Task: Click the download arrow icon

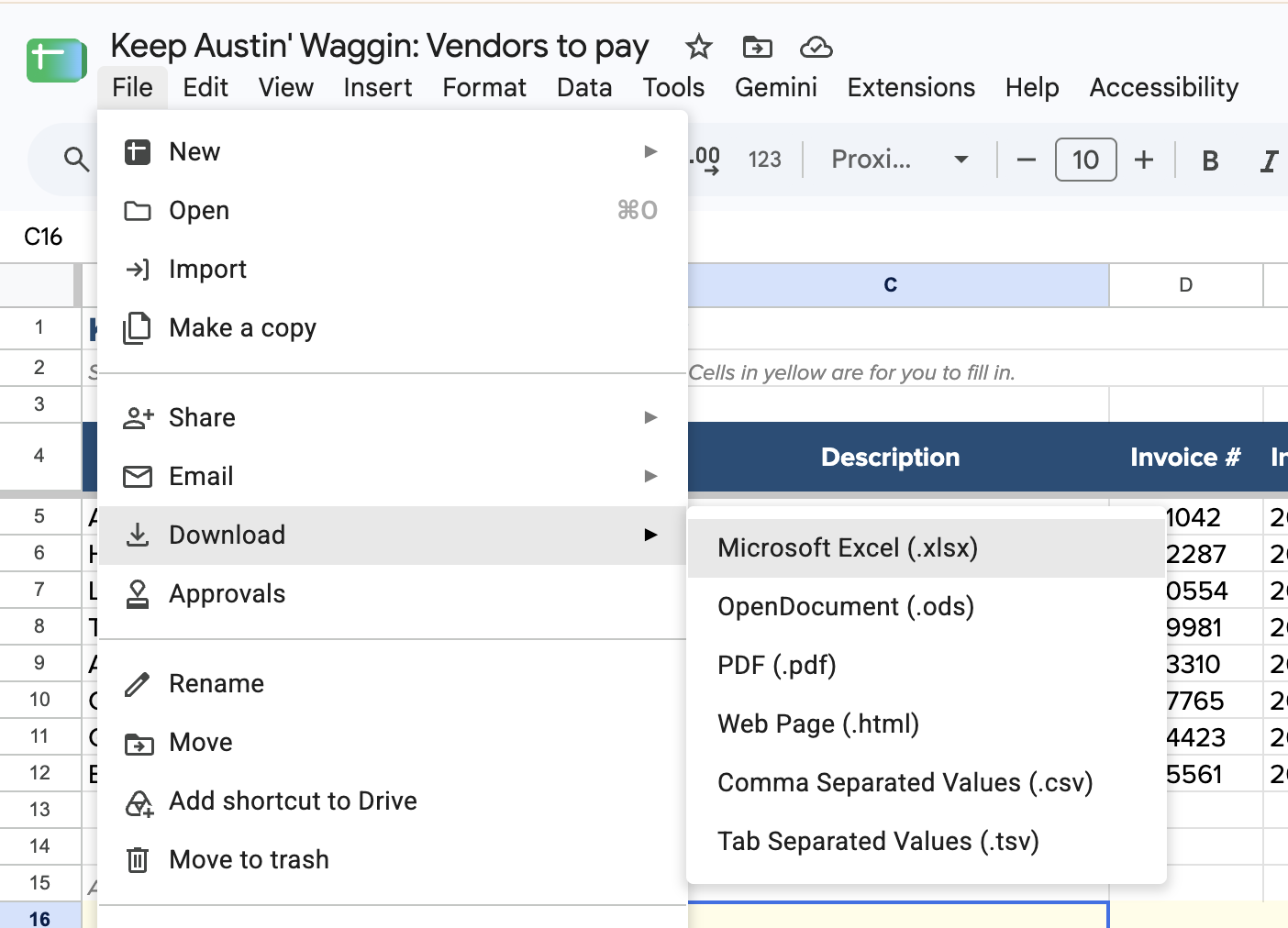Action: click(138, 536)
